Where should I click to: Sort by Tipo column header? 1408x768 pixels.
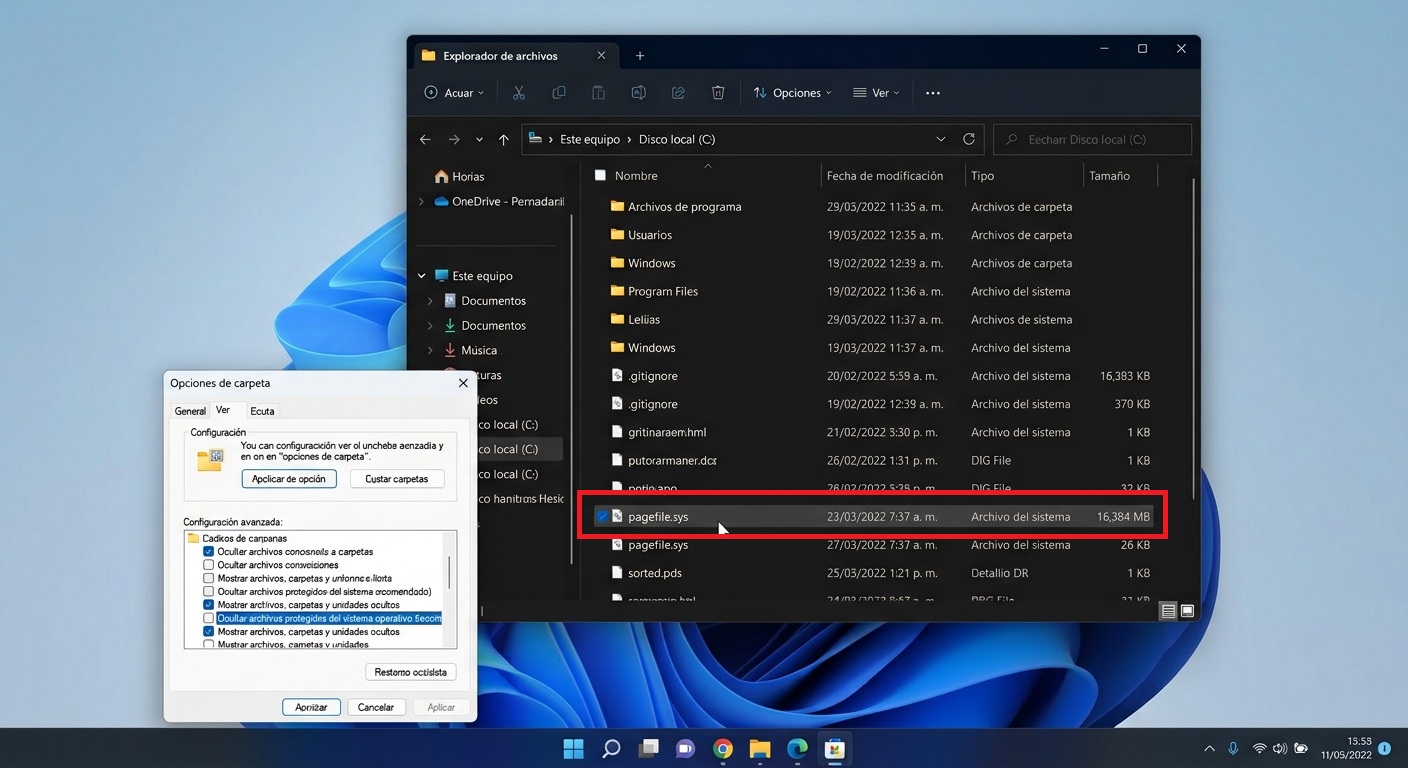click(982, 175)
